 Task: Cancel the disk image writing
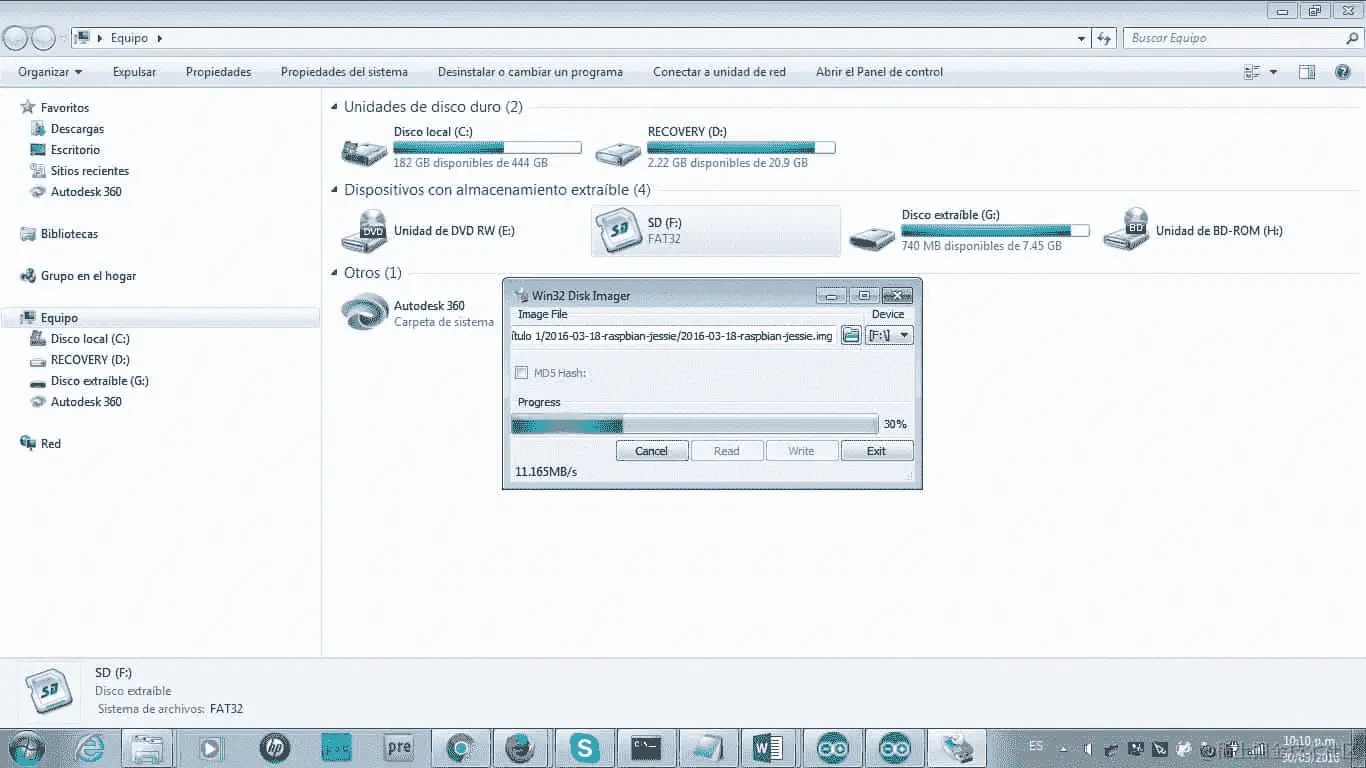tap(651, 451)
